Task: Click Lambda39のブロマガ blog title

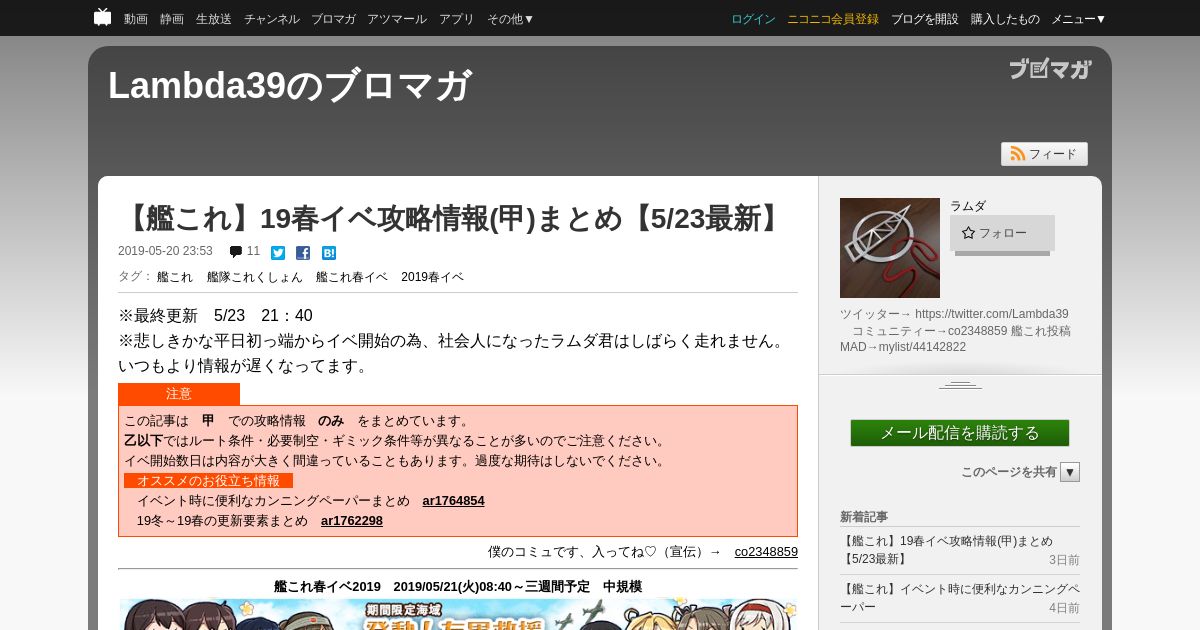Action: 289,86
